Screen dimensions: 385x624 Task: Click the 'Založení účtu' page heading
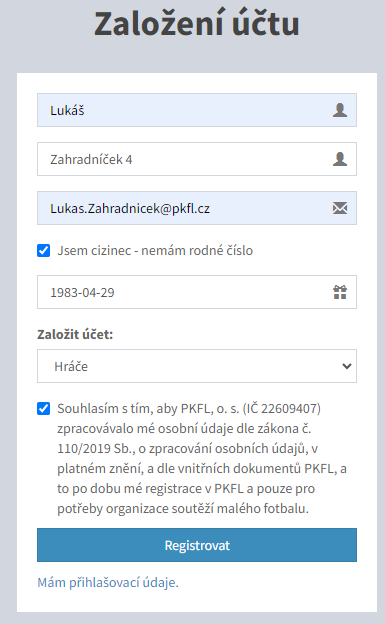point(197,23)
